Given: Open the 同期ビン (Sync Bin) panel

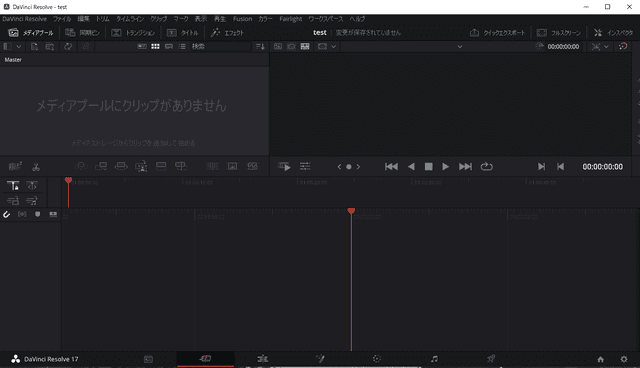Looking at the screenshot, I should pos(82,33).
